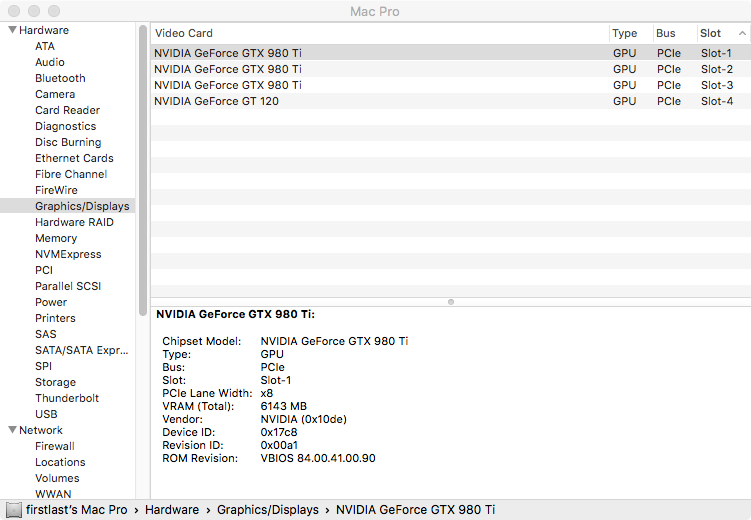Click the Hardware category label
Viewport: 751px width, 520px height.
pos(44,30)
